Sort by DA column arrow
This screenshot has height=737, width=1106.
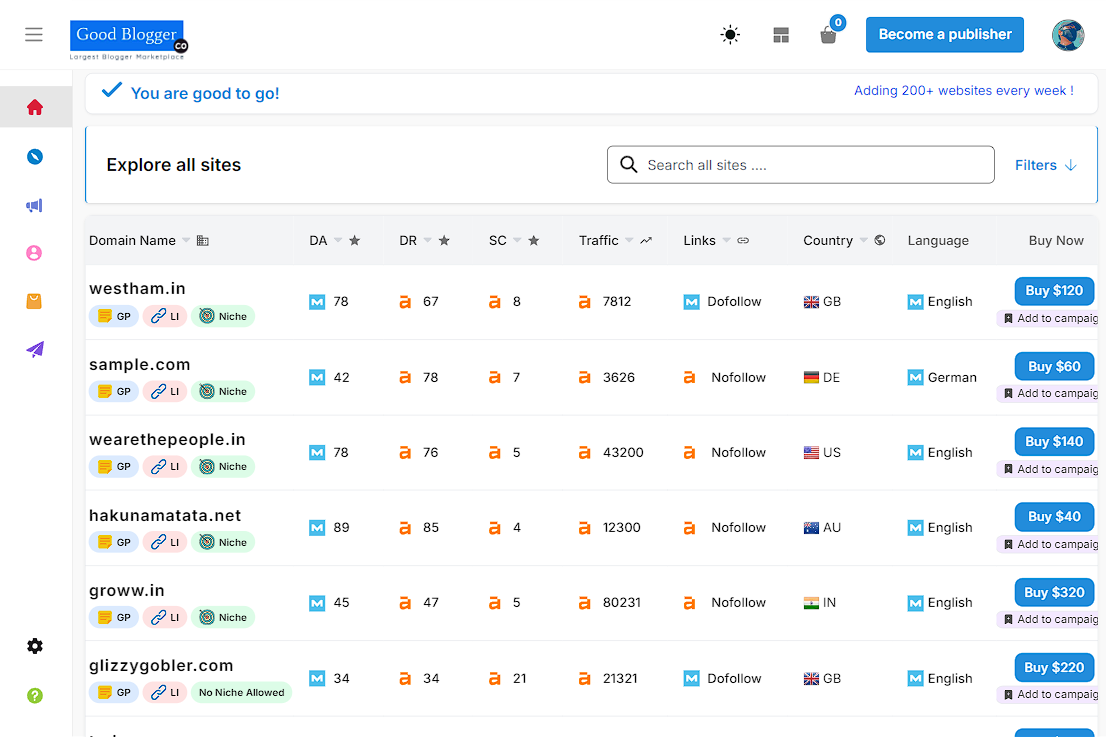pyautogui.click(x=338, y=240)
